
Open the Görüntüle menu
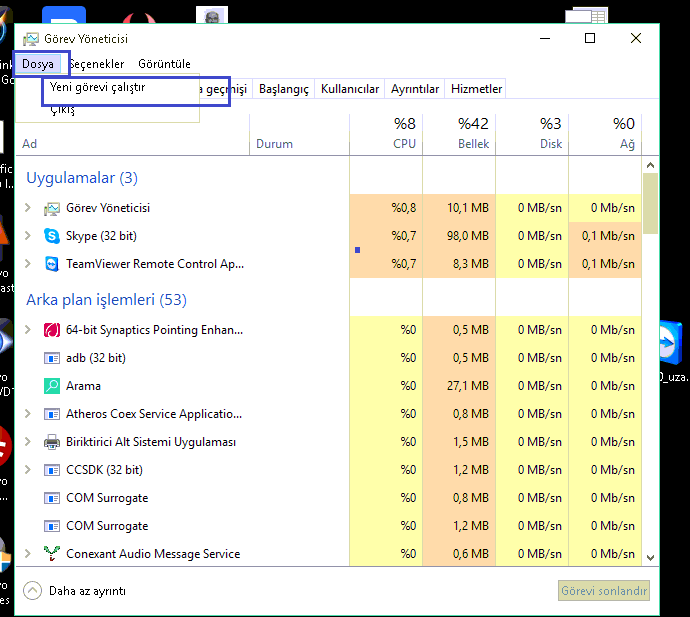coord(164,64)
